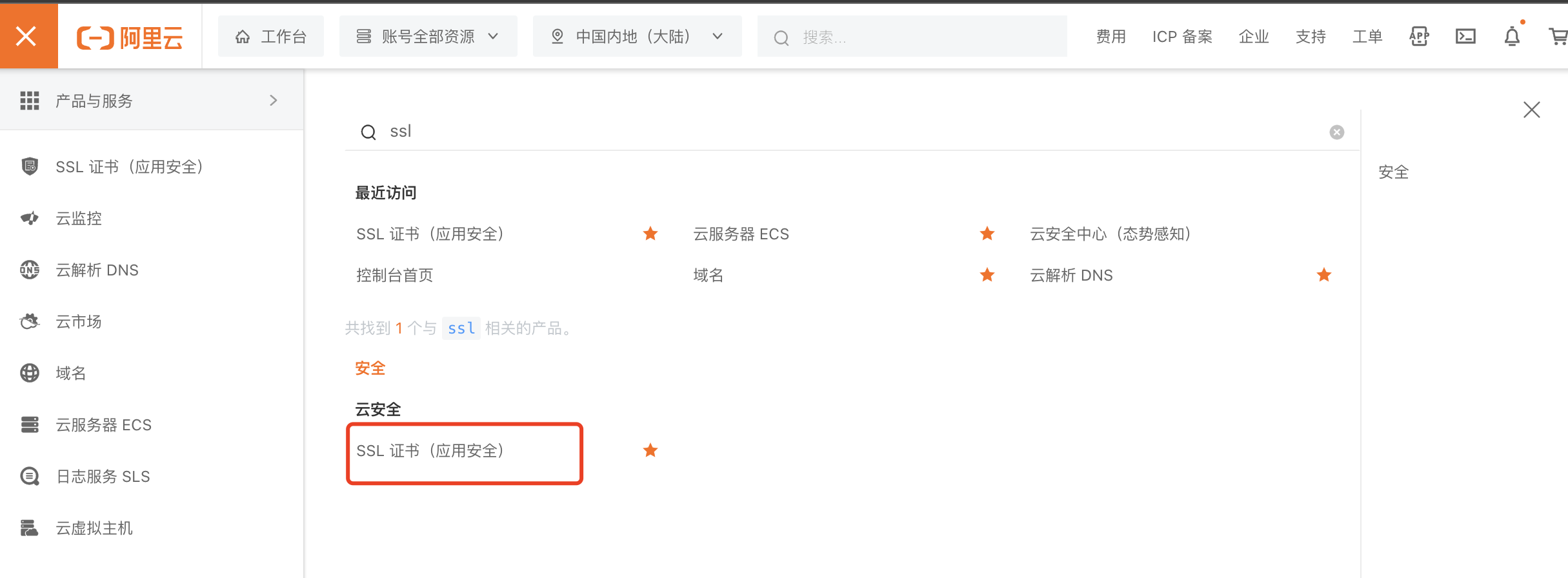The width and height of the screenshot is (1568, 578).
Task: Click the DNS globe icon in sidebar
Action: pyautogui.click(x=30, y=270)
